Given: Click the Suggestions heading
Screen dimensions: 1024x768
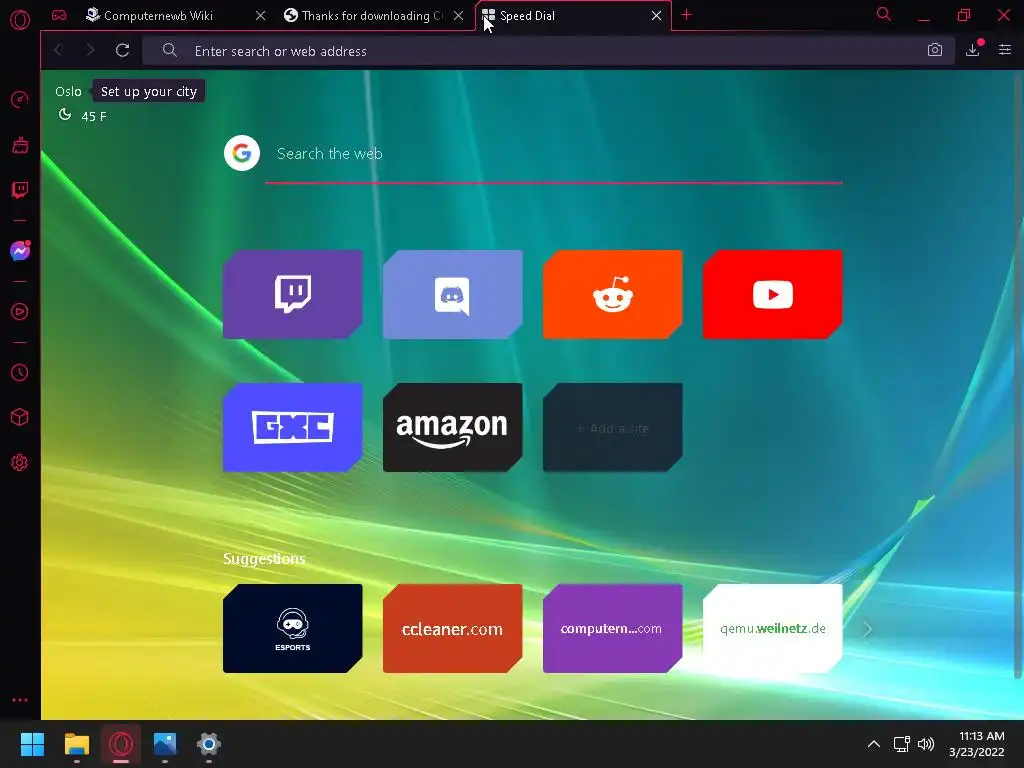Looking at the screenshot, I should click(x=264, y=559).
